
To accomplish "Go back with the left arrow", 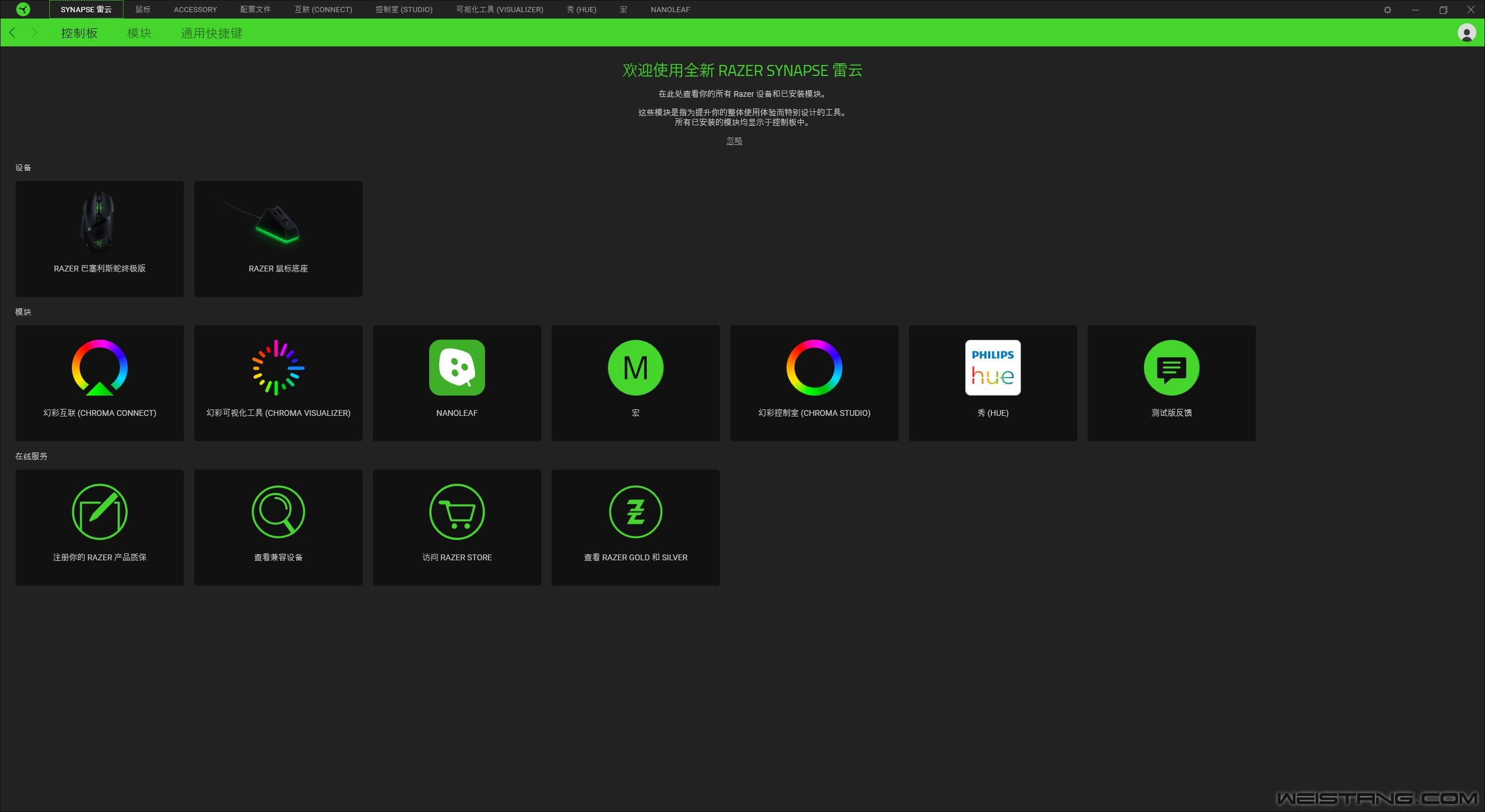I will pyautogui.click(x=13, y=33).
